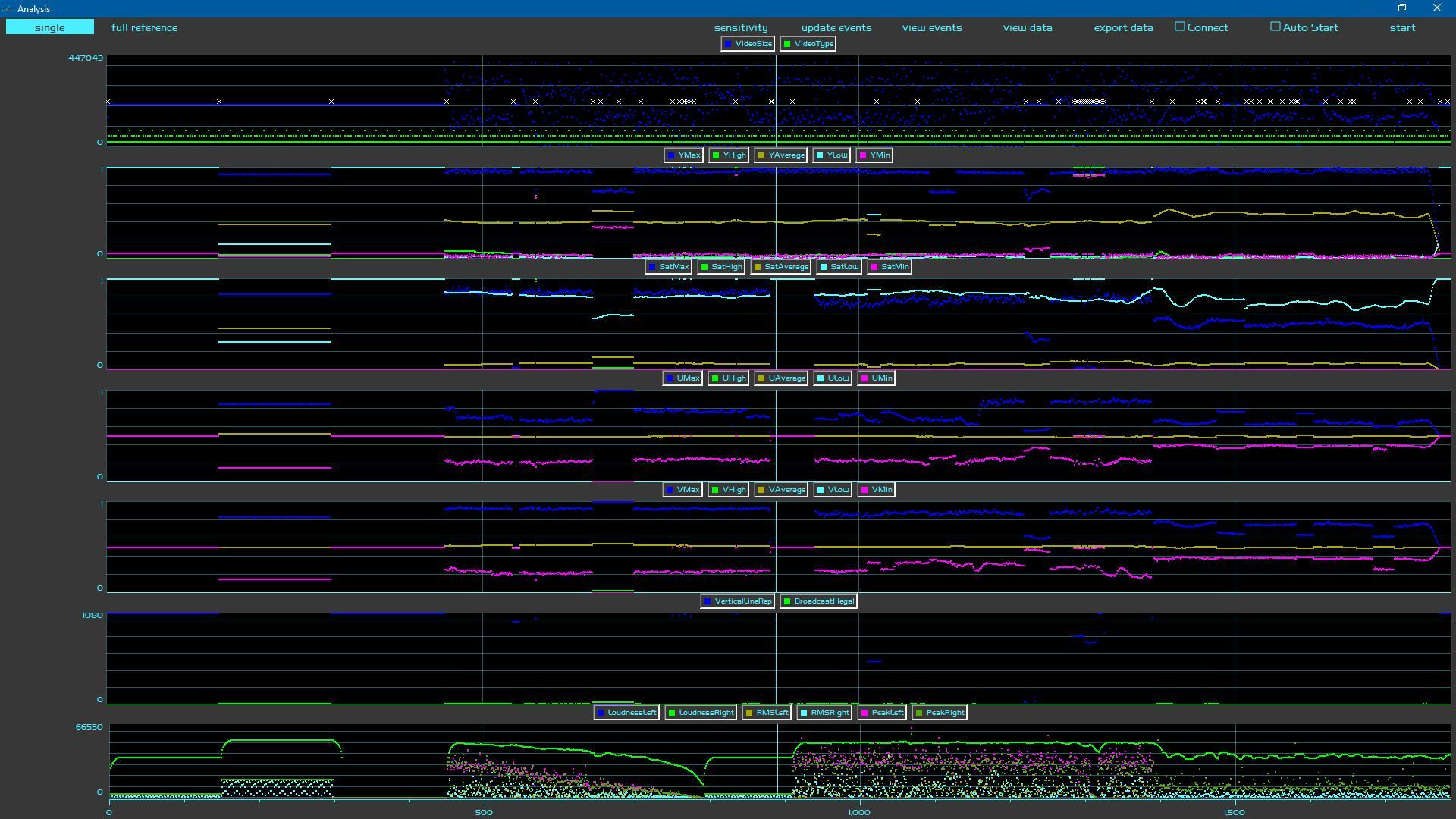Select the VMin legend entry

(x=877, y=490)
